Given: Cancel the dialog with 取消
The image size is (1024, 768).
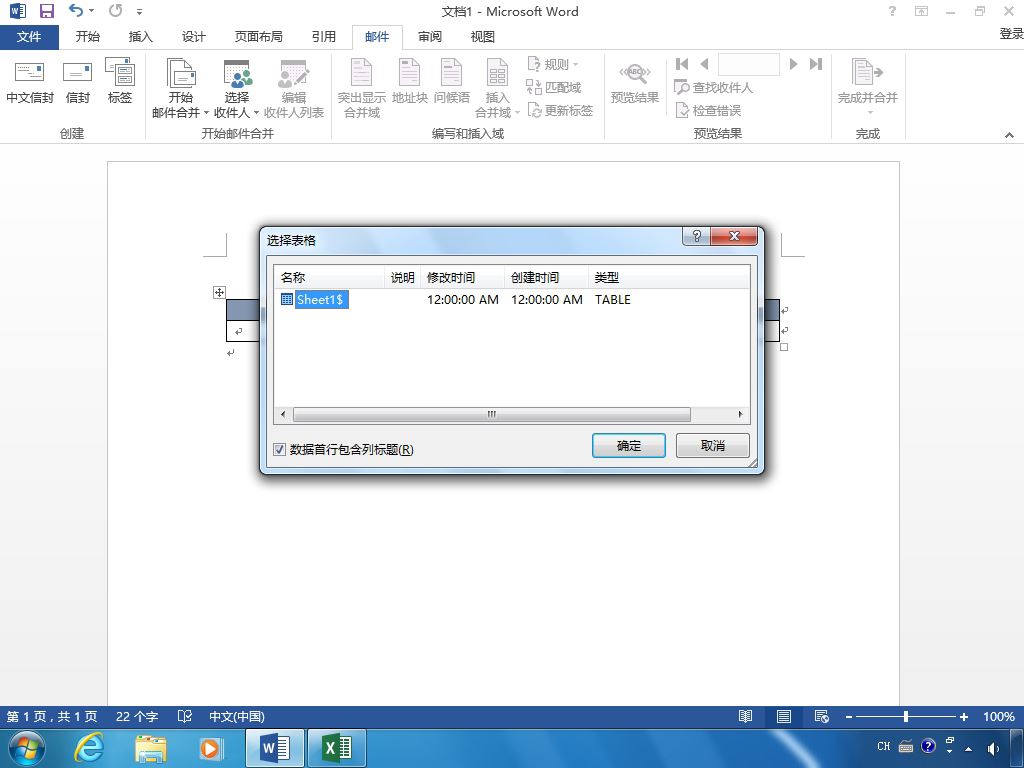Looking at the screenshot, I should click(x=712, y=445).
